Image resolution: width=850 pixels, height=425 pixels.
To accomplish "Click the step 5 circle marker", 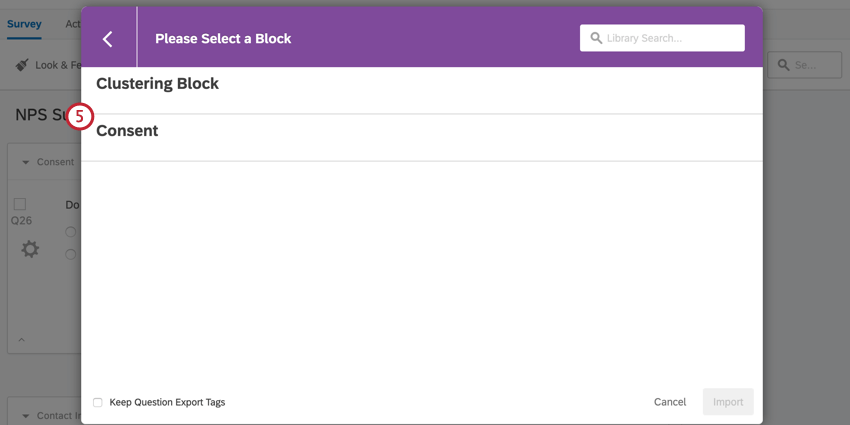I will click(x=79, y=117).
